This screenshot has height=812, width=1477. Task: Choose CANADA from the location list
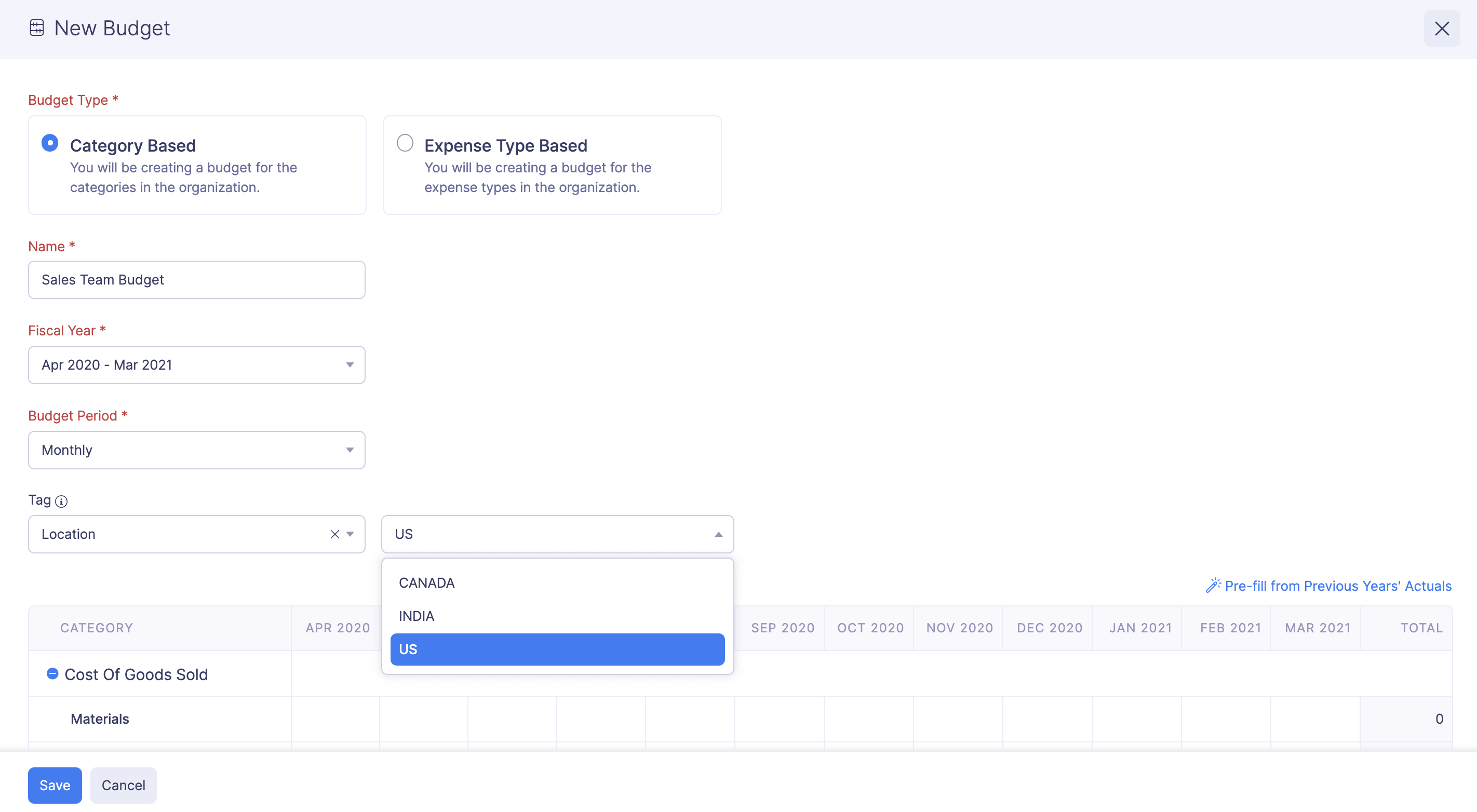pos(426,583)
